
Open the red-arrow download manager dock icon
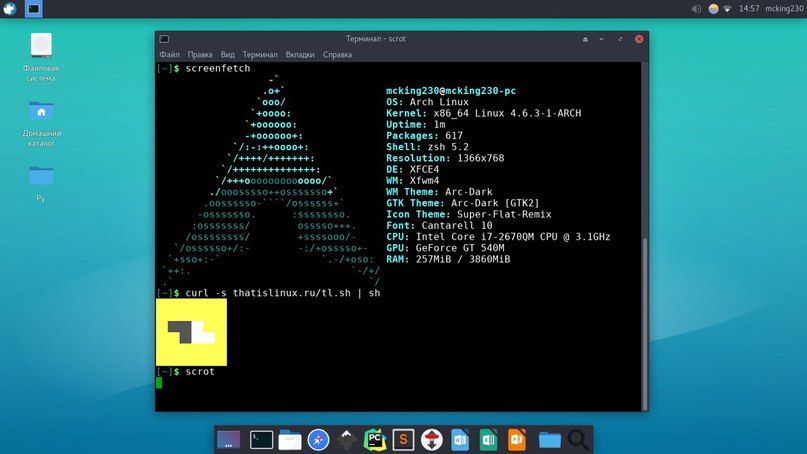coord(432,440)
